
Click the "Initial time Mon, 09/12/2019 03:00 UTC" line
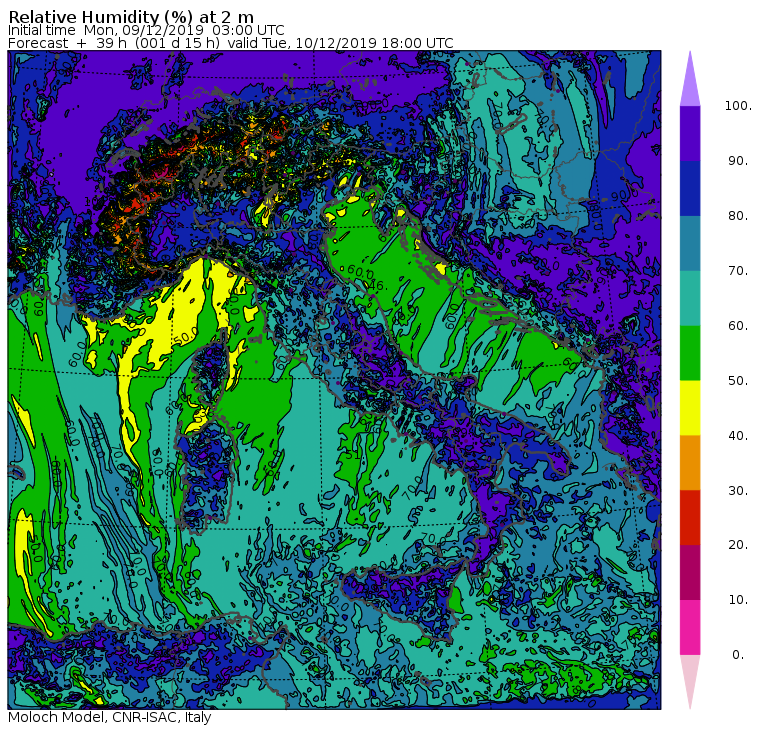146,30
